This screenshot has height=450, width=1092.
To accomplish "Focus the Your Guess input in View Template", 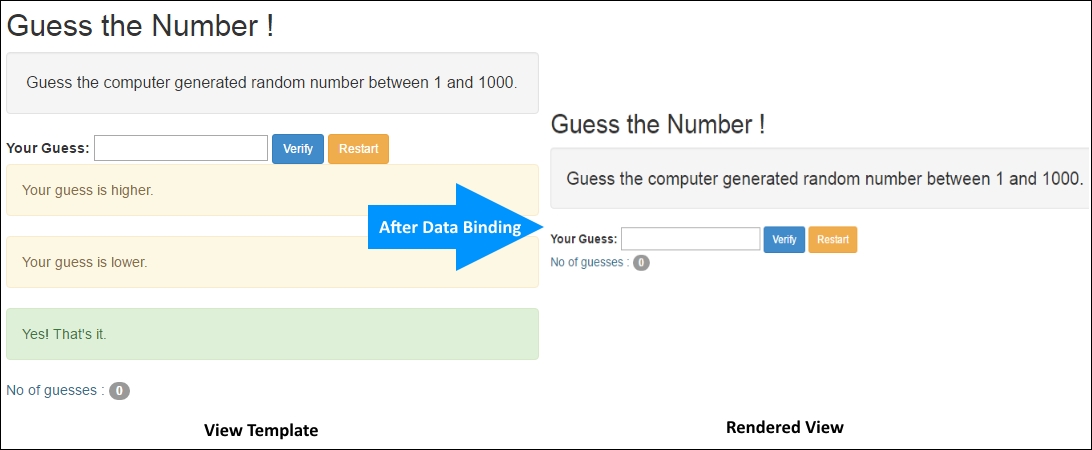I will [181, 148].
